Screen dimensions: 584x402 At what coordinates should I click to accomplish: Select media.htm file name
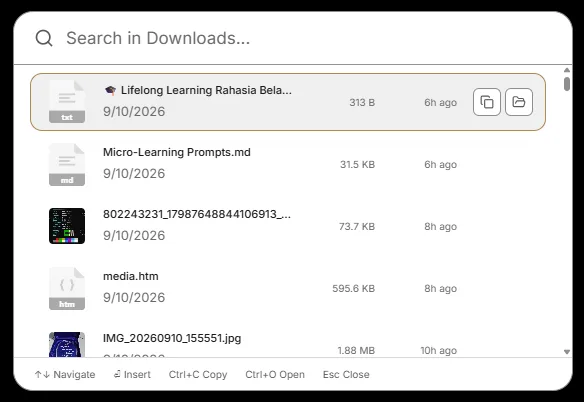click(x=131, y=276)
